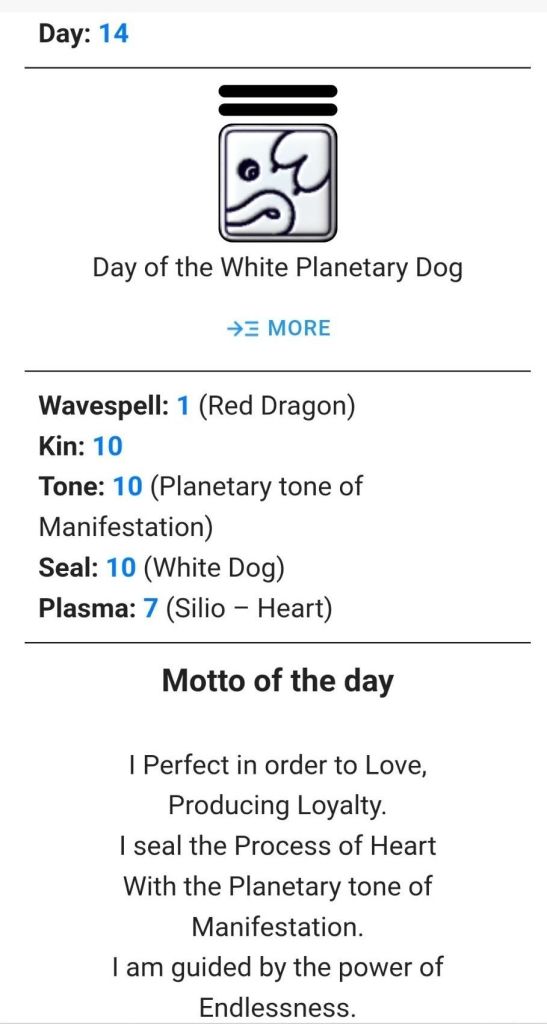Click the I Perfect in order to Love line

(277, 765)
